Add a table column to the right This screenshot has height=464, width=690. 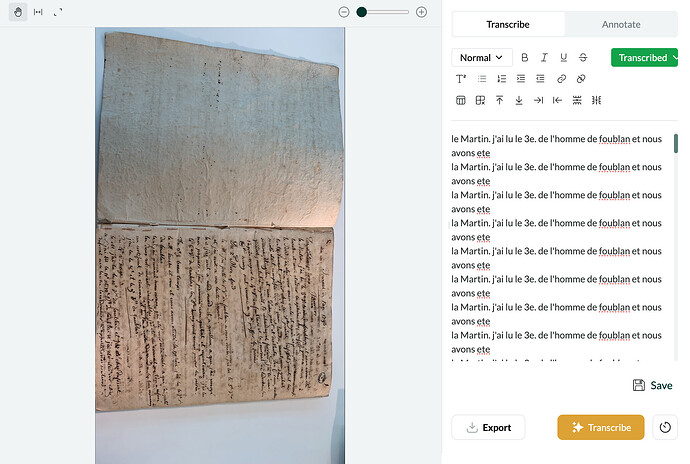tap(538, 100)
